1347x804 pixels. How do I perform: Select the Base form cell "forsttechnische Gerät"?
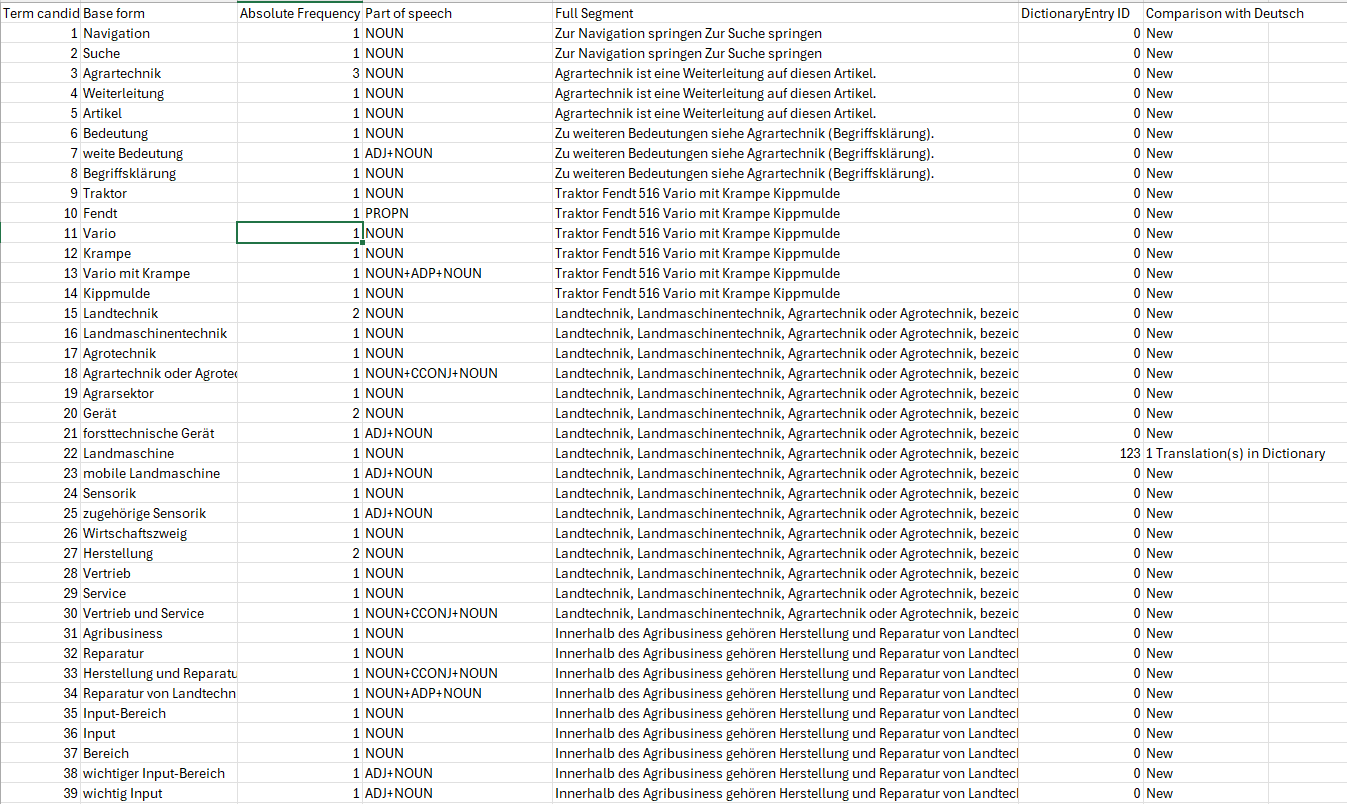click(x=158, y=433)
